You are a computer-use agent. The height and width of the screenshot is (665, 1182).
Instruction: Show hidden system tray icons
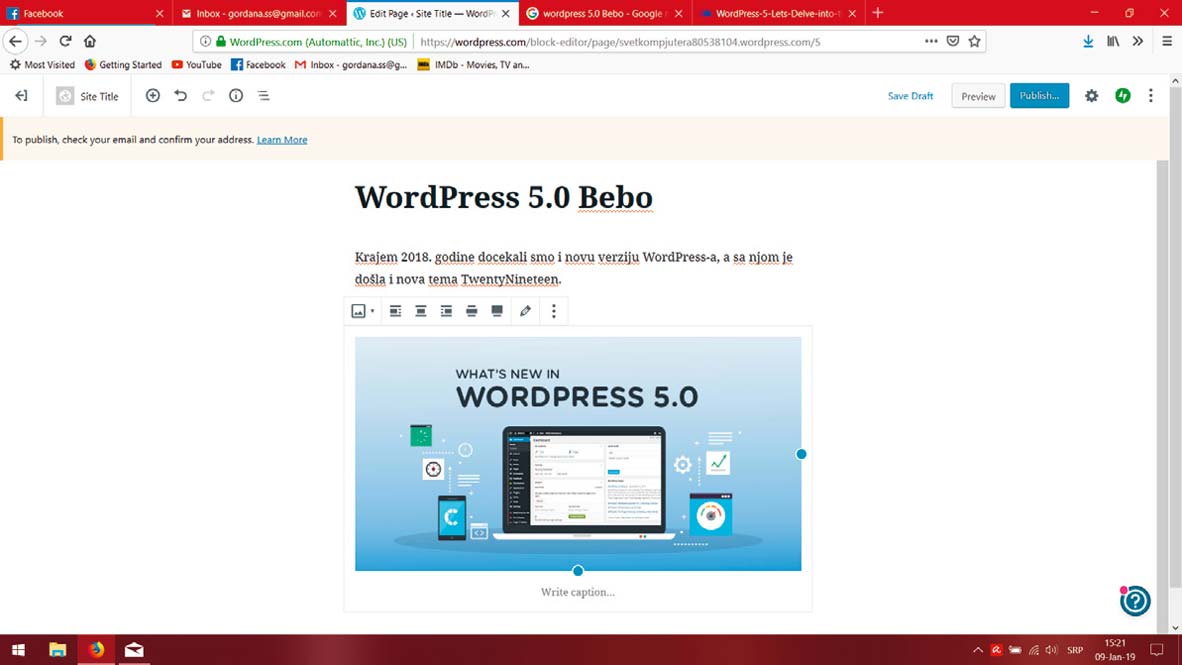[978, 650]
